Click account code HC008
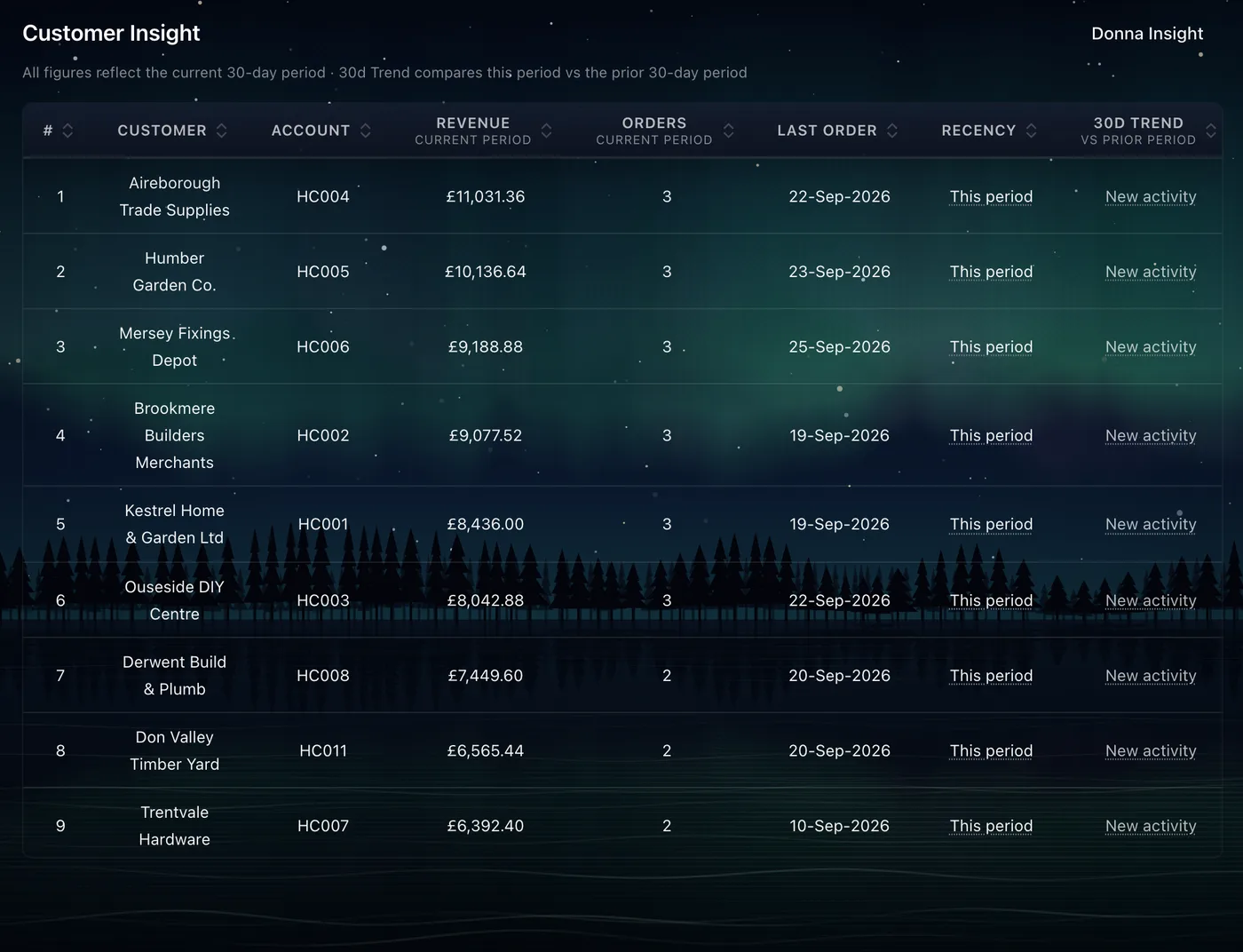The height and width of the screenshot is (952, 1243). click(323, 676)
